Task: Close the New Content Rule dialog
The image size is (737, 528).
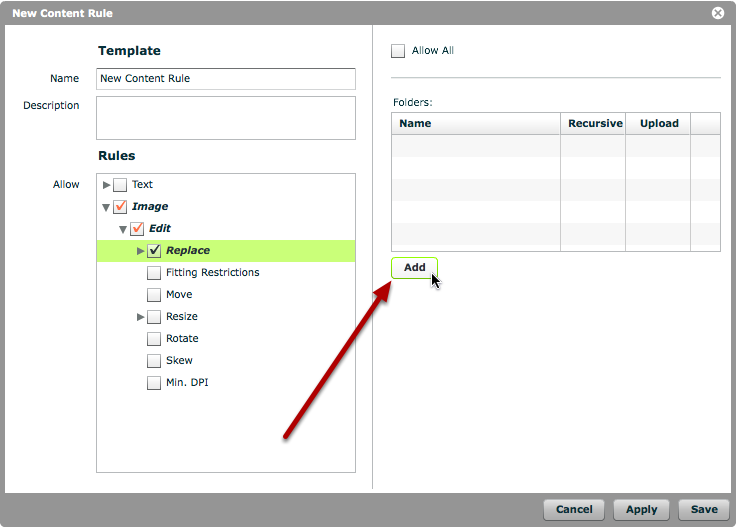Action: (x=717, y=13)
